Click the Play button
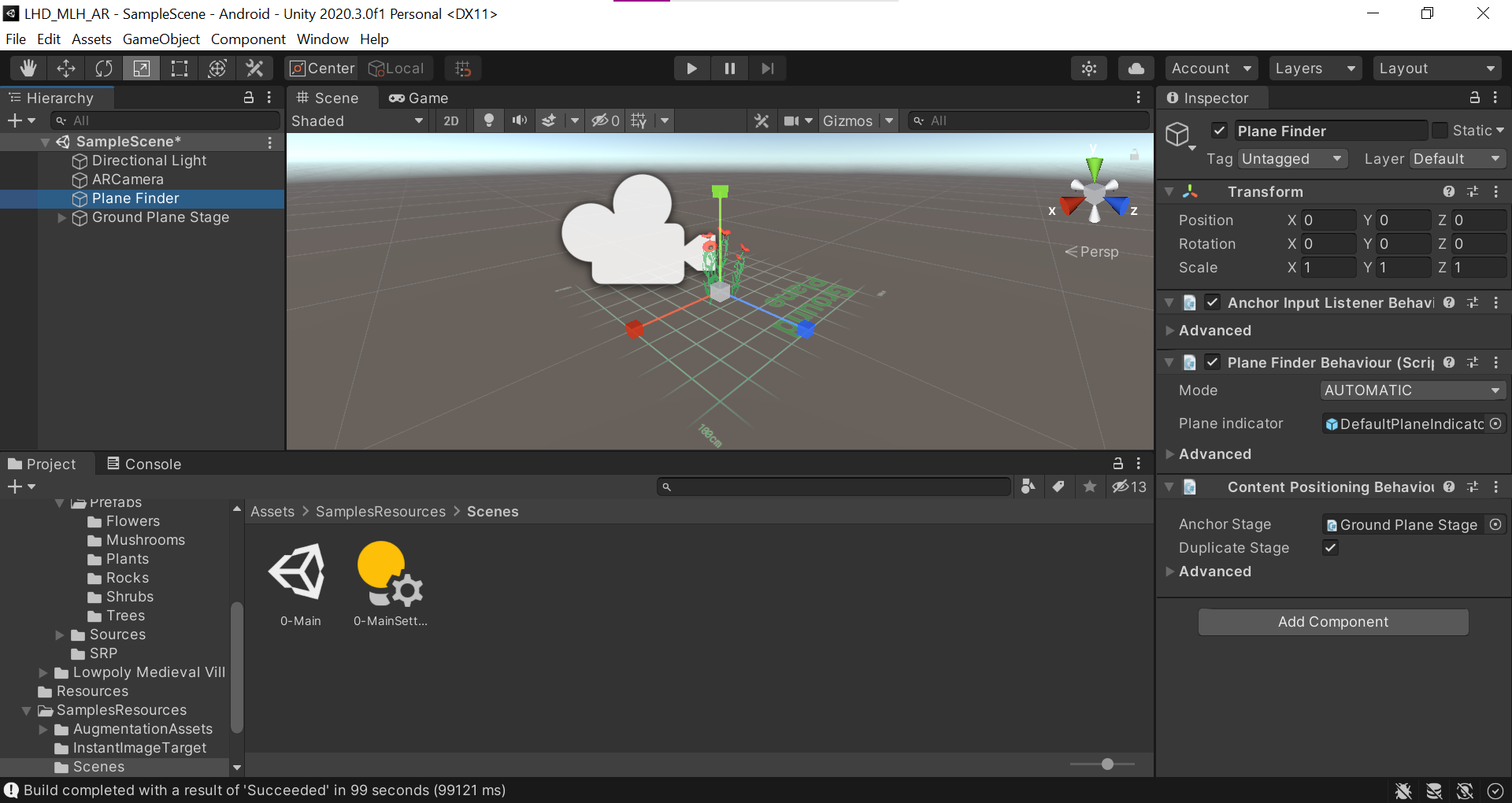 (692, 68)
